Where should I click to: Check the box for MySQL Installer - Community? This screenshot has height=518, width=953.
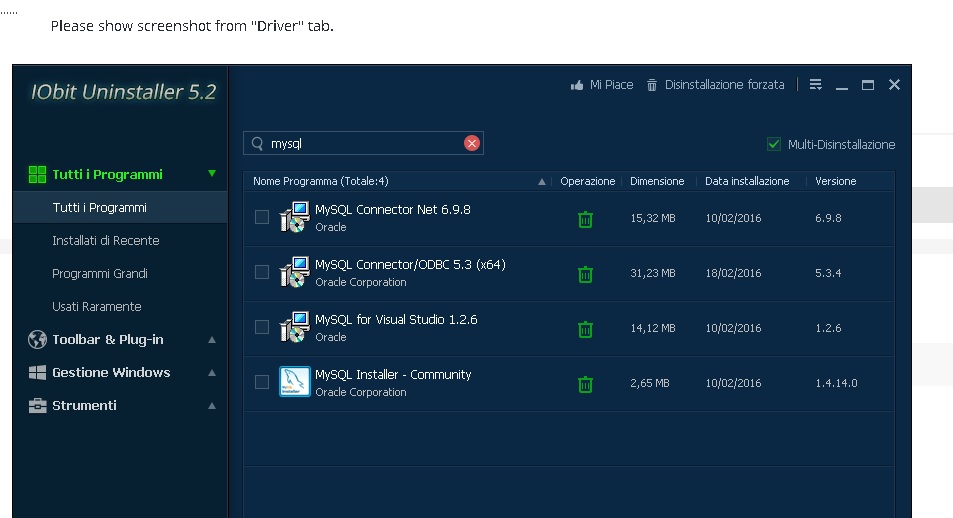point(262,382)
